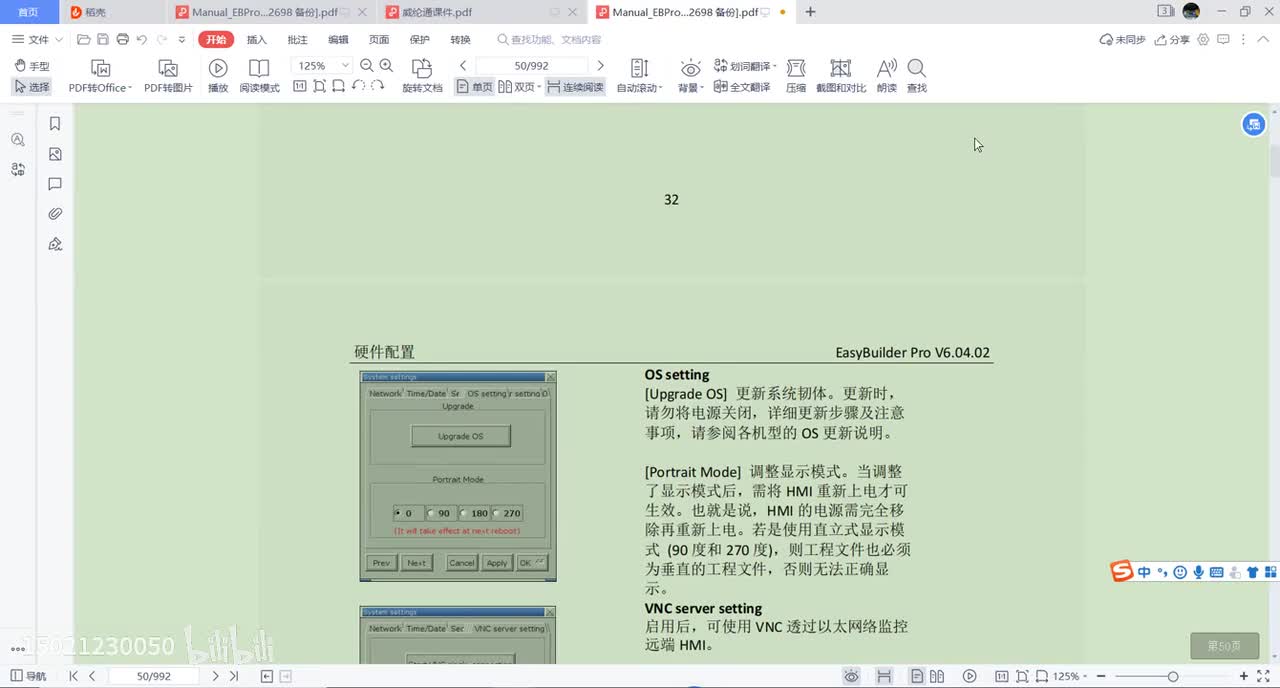The width and height of the screenshot is (1280, 688).
Task: Zoom out with minus magnifier icon
Action: pos(367,65)
